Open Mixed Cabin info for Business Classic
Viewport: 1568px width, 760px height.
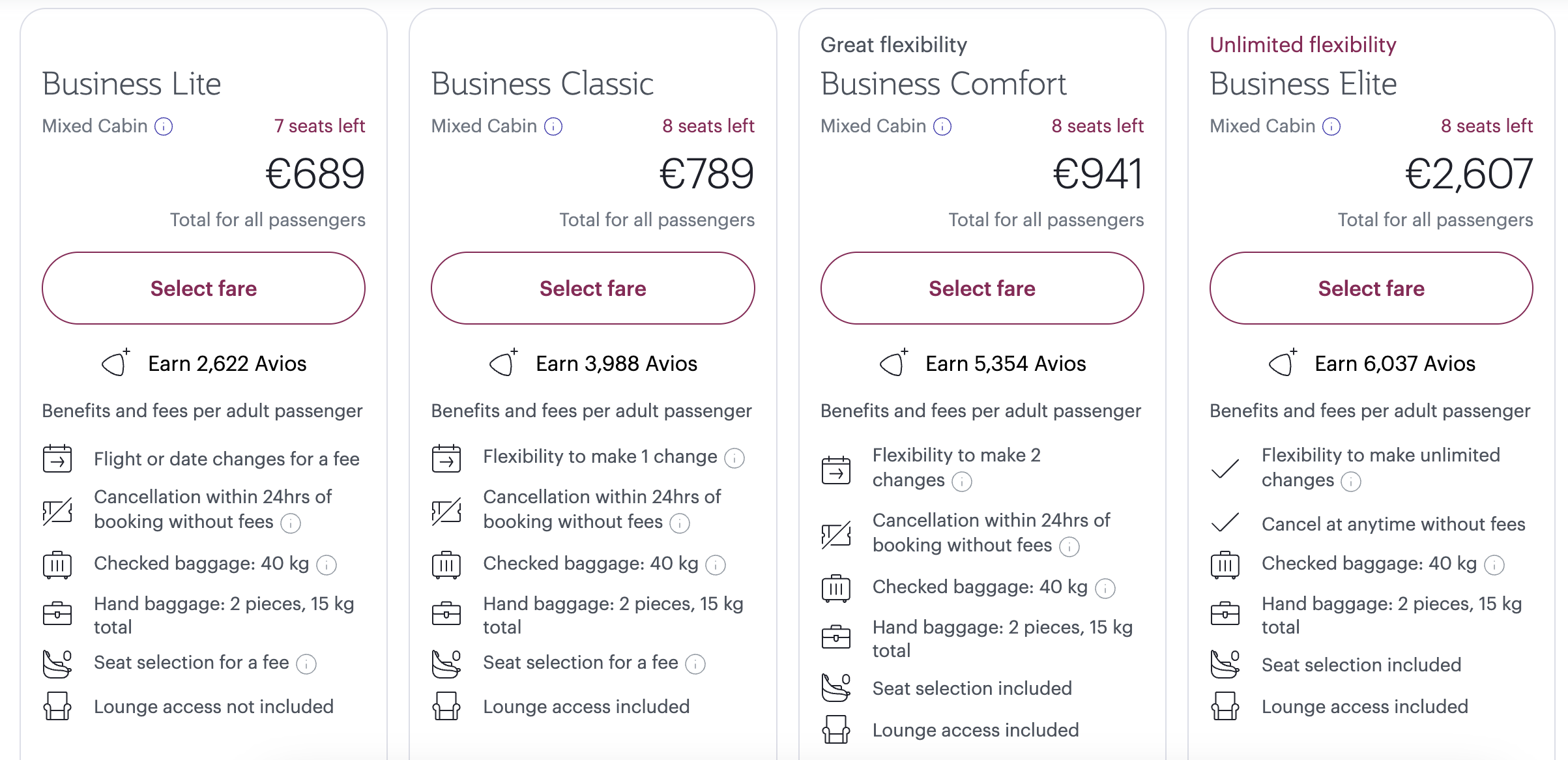pyautogui.click(x=553, y=126)
